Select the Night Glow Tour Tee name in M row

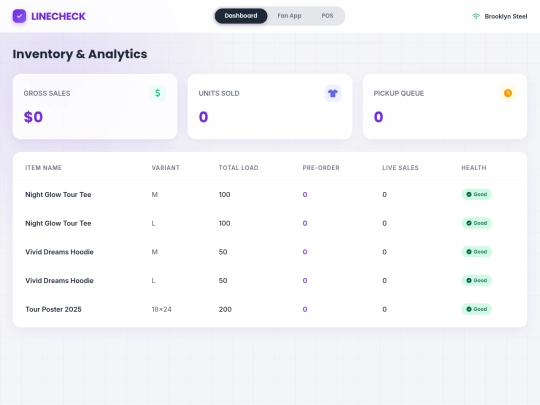(58, 195)
